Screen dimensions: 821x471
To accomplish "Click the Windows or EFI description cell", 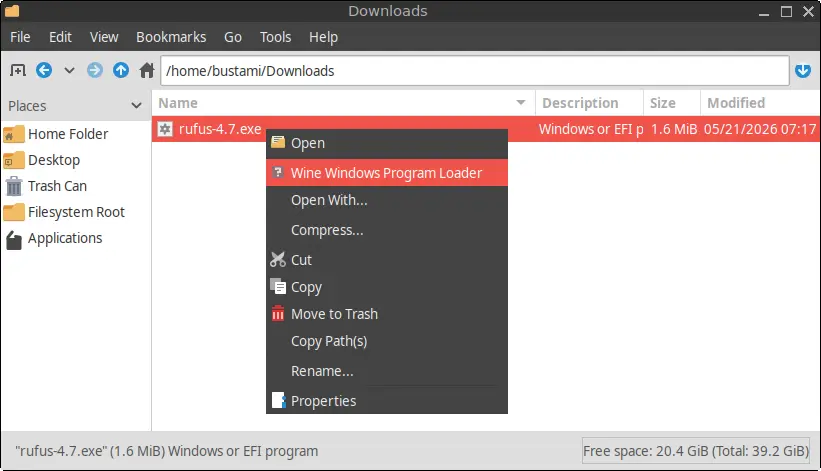I will click(x=591, y=129).
